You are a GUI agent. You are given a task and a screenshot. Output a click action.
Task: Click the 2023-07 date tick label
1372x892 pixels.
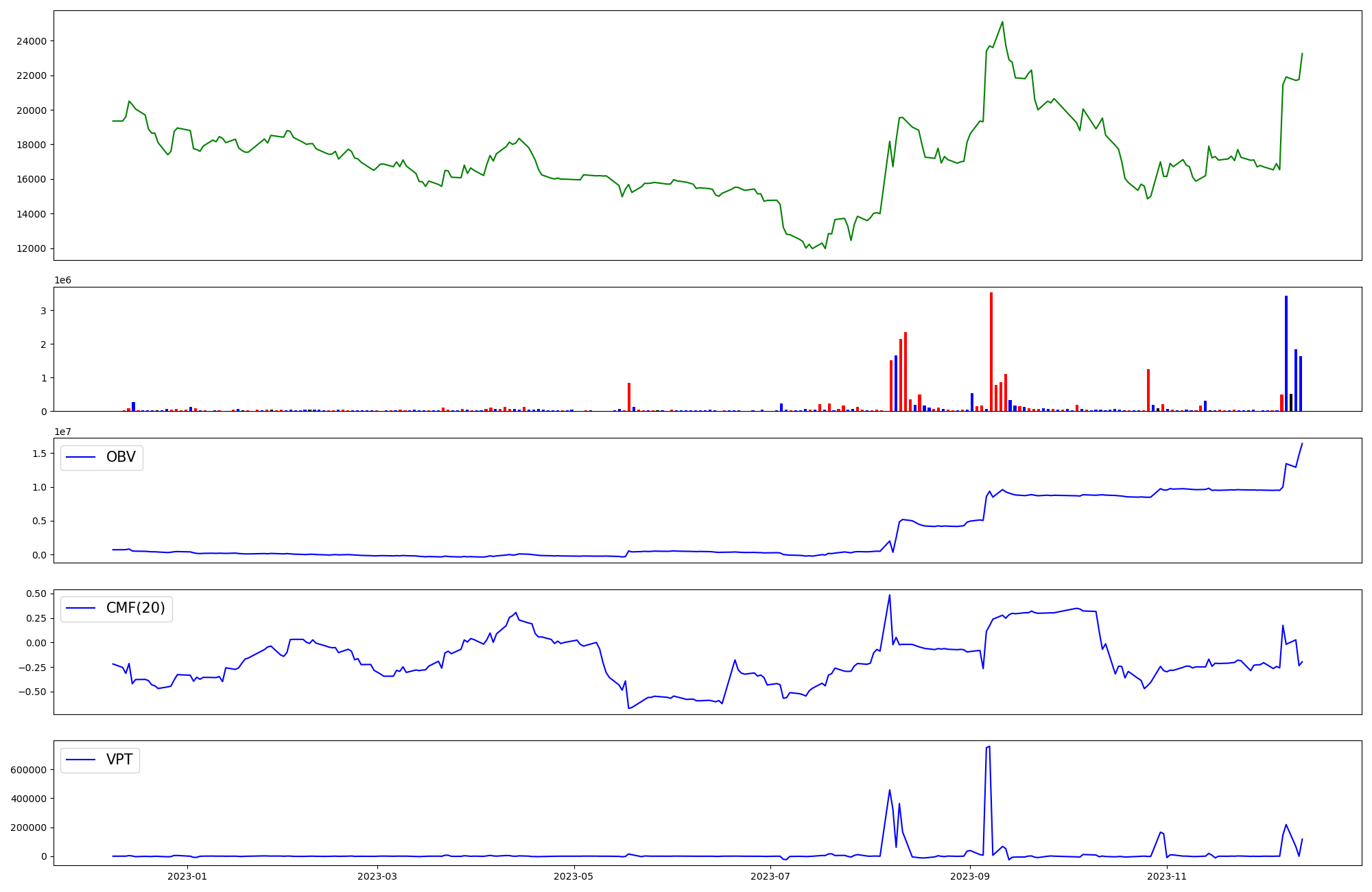(770, 876)
